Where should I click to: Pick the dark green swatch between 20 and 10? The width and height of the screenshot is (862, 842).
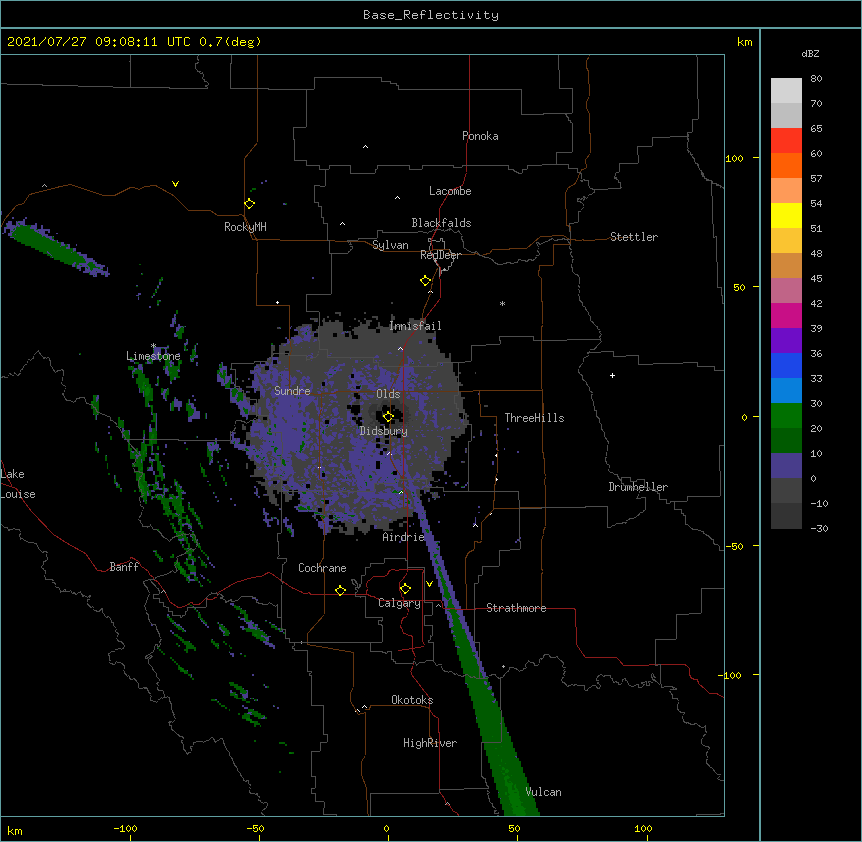point(786,441)
